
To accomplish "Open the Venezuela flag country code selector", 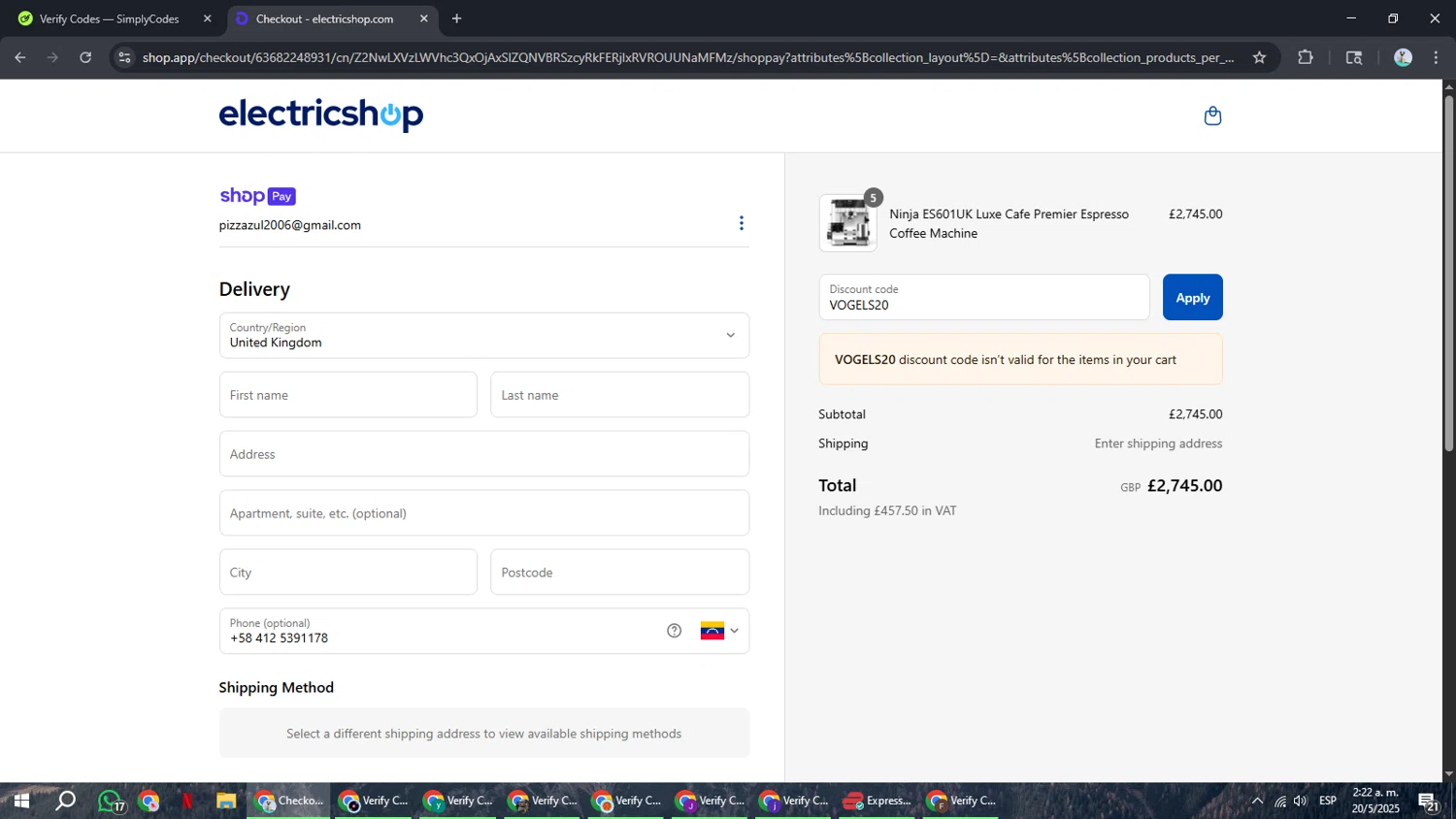I will 719,631.
